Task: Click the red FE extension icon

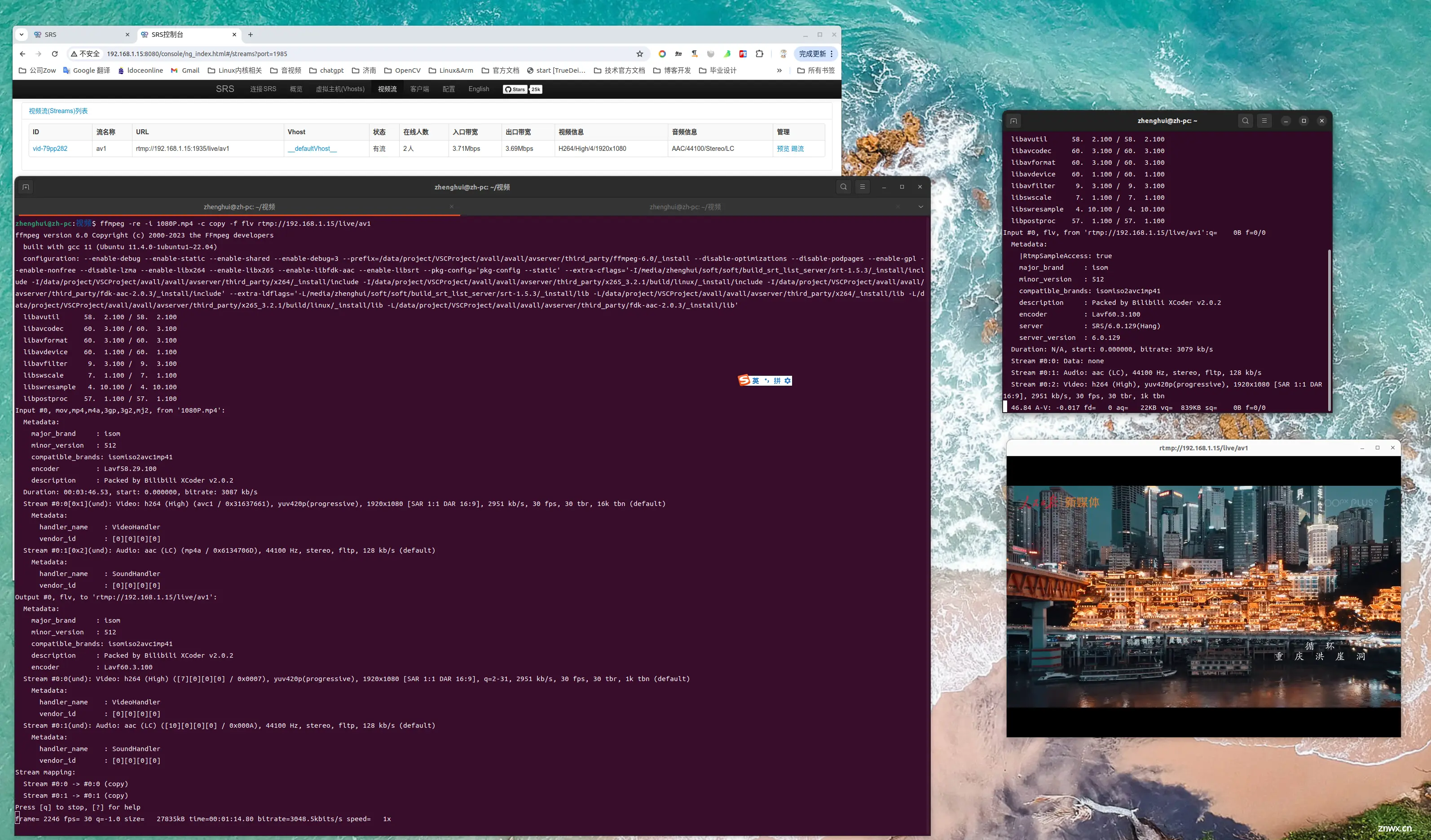Action: coord(743,54)
